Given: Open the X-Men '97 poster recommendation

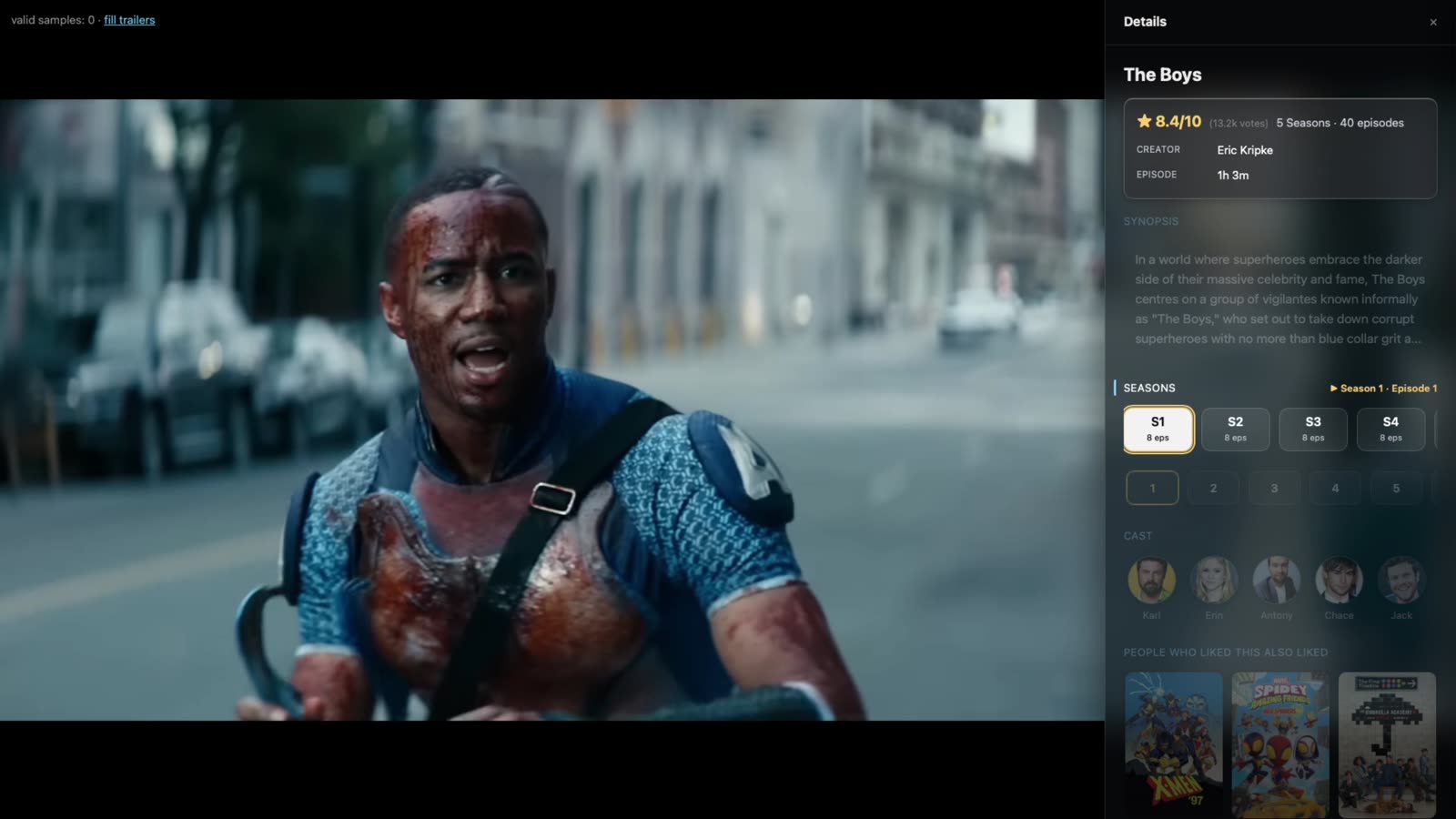Looking at the screenshot, I should tap(1174, 744).
